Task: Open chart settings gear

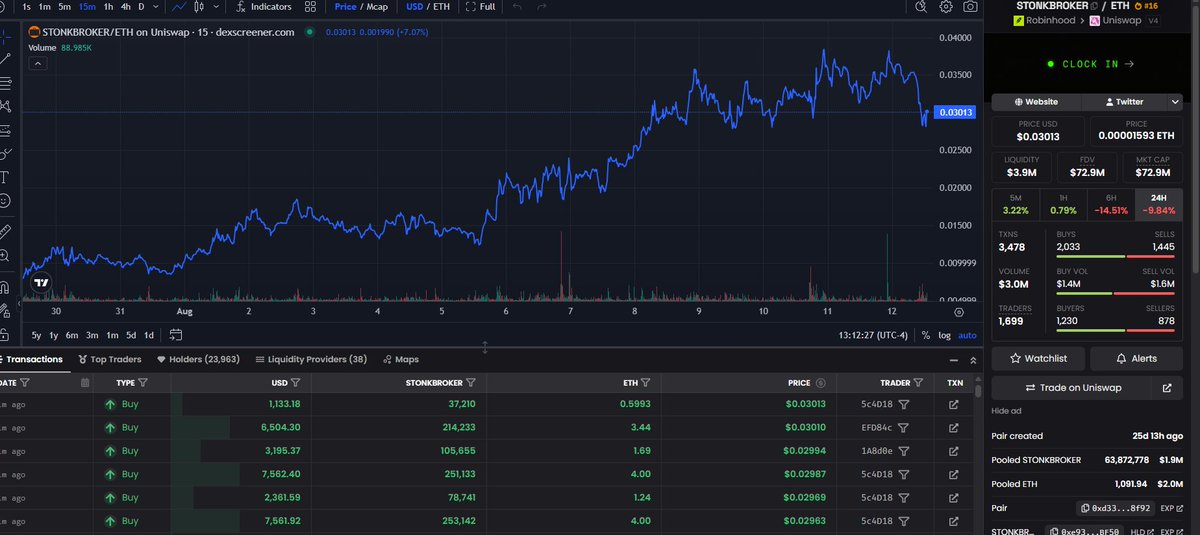Action: click(946, 7)
